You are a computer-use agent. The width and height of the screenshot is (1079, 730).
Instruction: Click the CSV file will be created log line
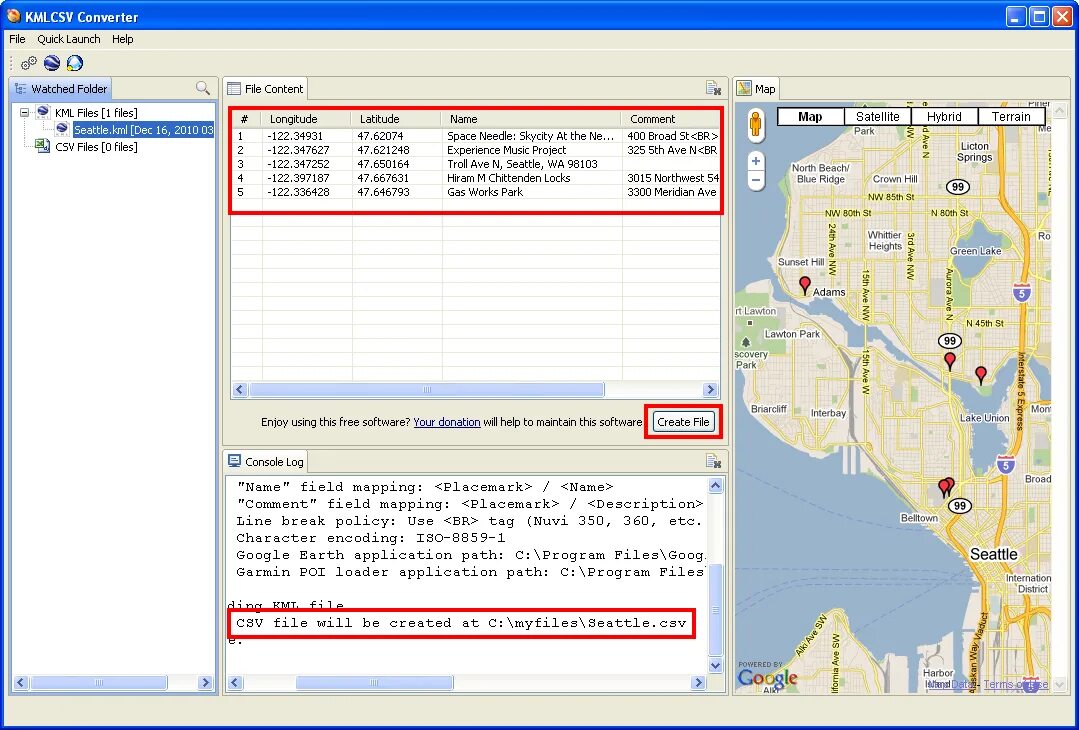click(461, 623)
